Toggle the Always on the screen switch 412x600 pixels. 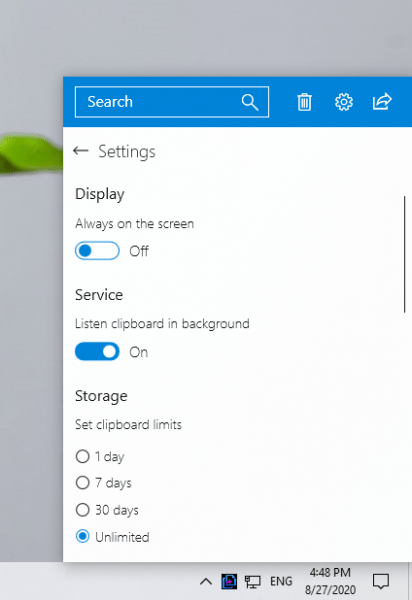point(97,251)
